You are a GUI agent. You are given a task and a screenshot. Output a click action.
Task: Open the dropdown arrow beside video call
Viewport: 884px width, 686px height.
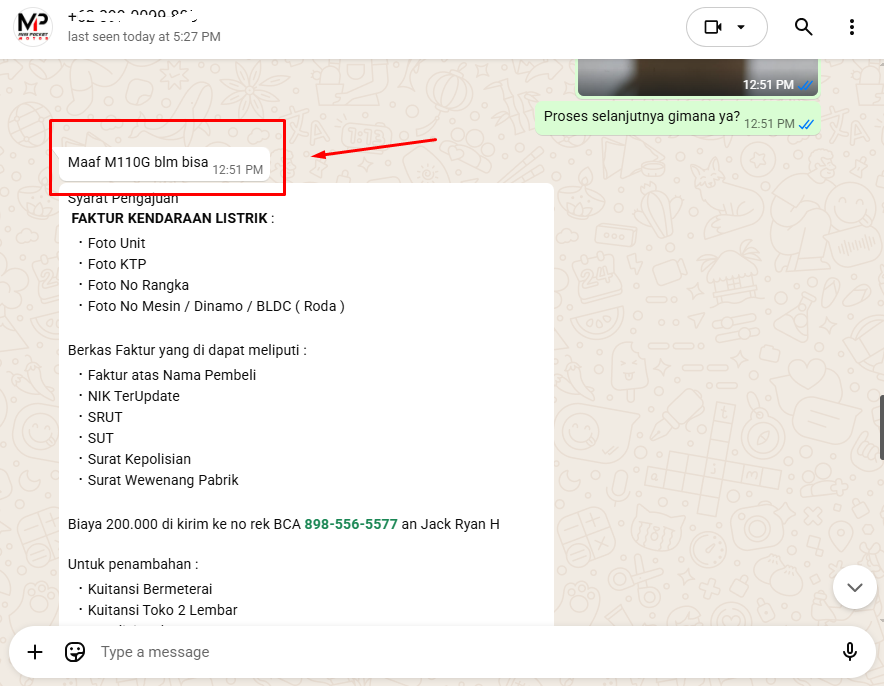tap(741, 27)
